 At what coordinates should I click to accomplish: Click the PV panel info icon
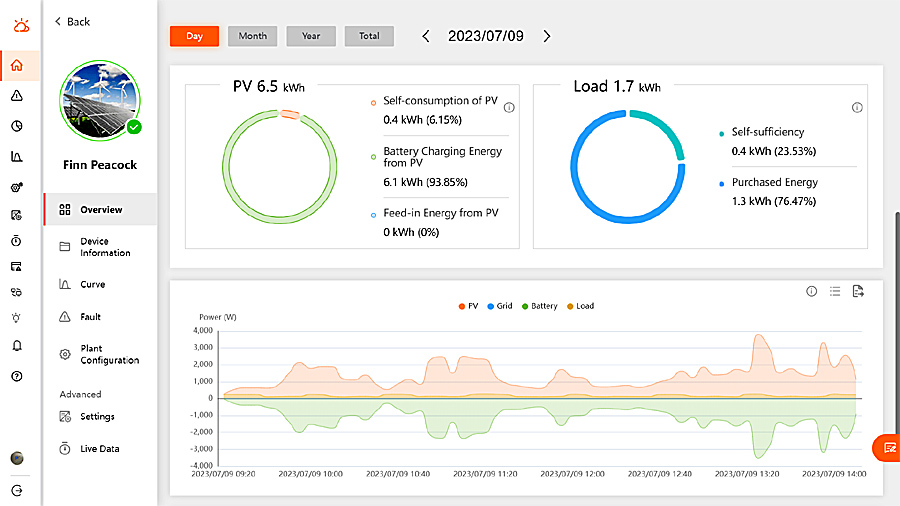tap(509, 108)
